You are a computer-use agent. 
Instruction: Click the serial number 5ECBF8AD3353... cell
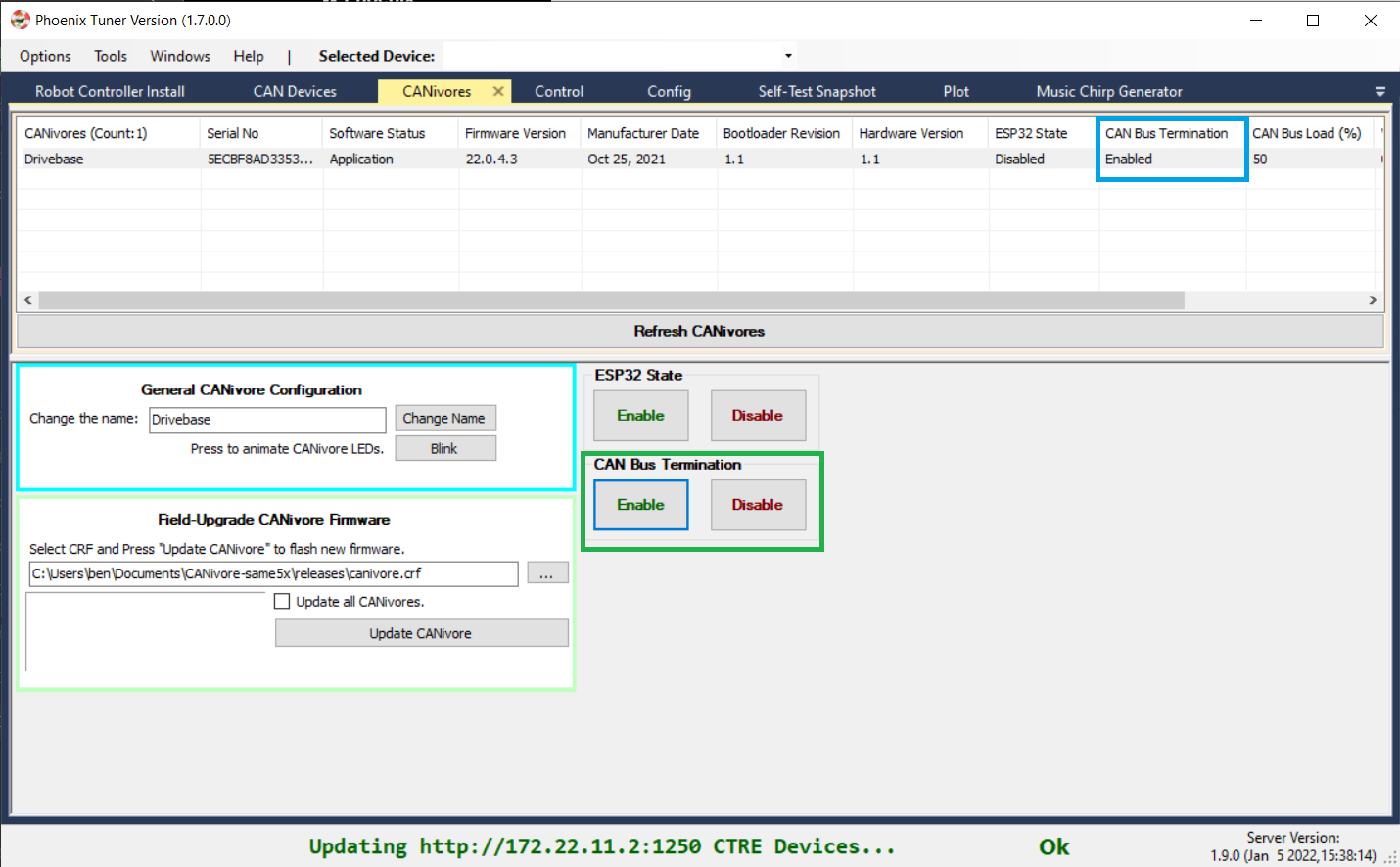pyautogui.click(x=260, y=159)
